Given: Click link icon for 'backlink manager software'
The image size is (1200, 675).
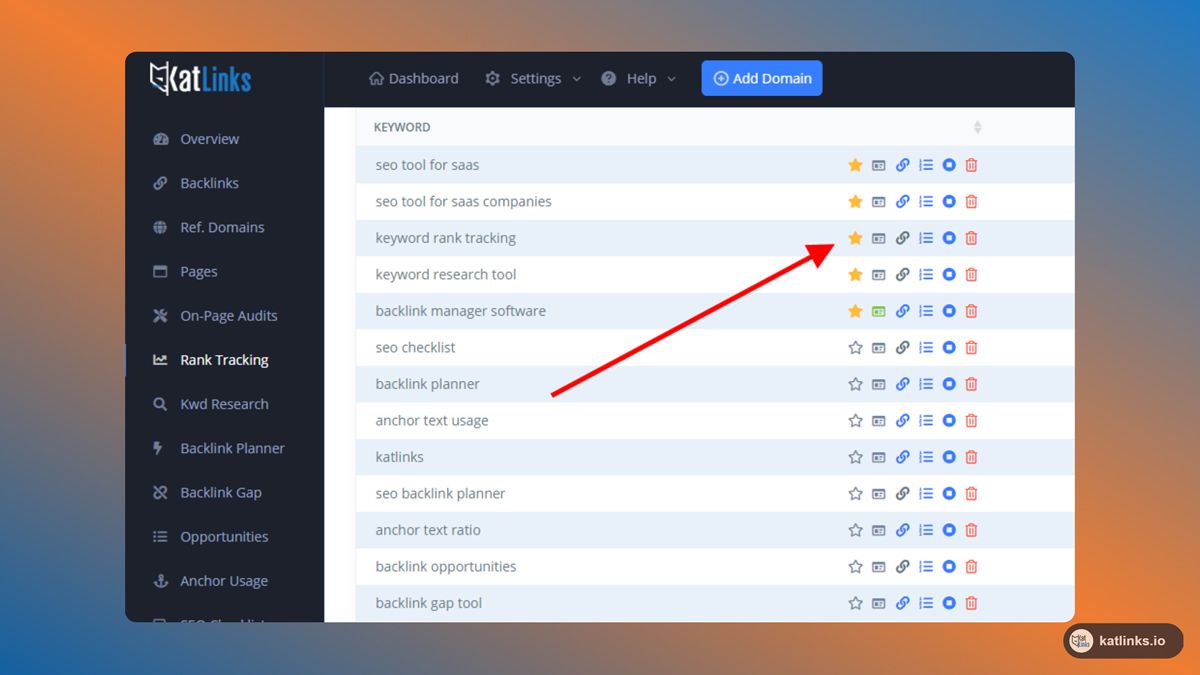Looking at the screenshot, I should tap(902, 311).
